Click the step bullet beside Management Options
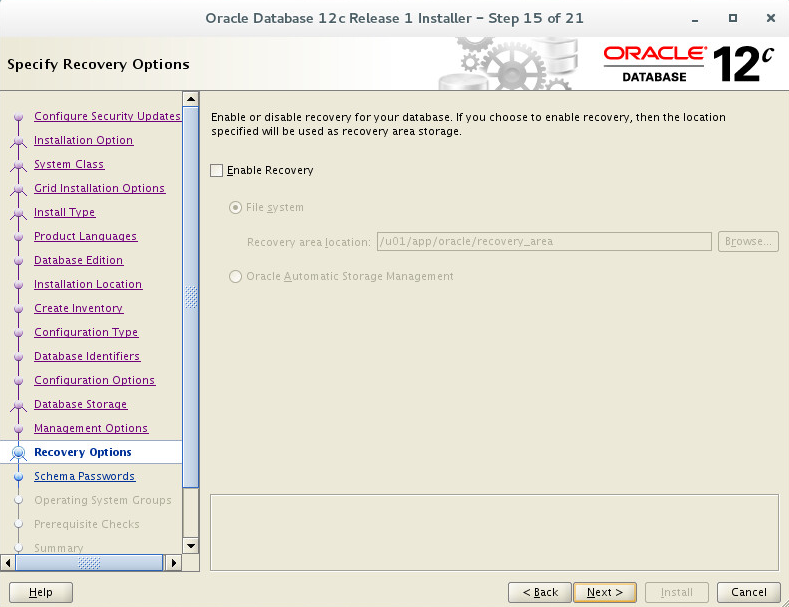789x607 pixels. [x=19, y=429]
